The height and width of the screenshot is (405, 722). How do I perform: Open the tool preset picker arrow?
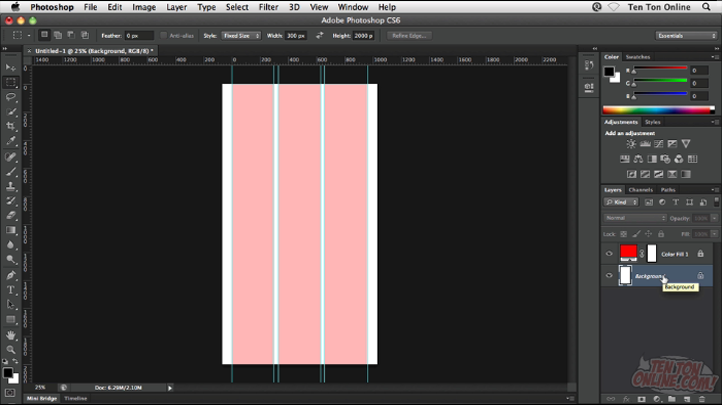pos(29,35)
